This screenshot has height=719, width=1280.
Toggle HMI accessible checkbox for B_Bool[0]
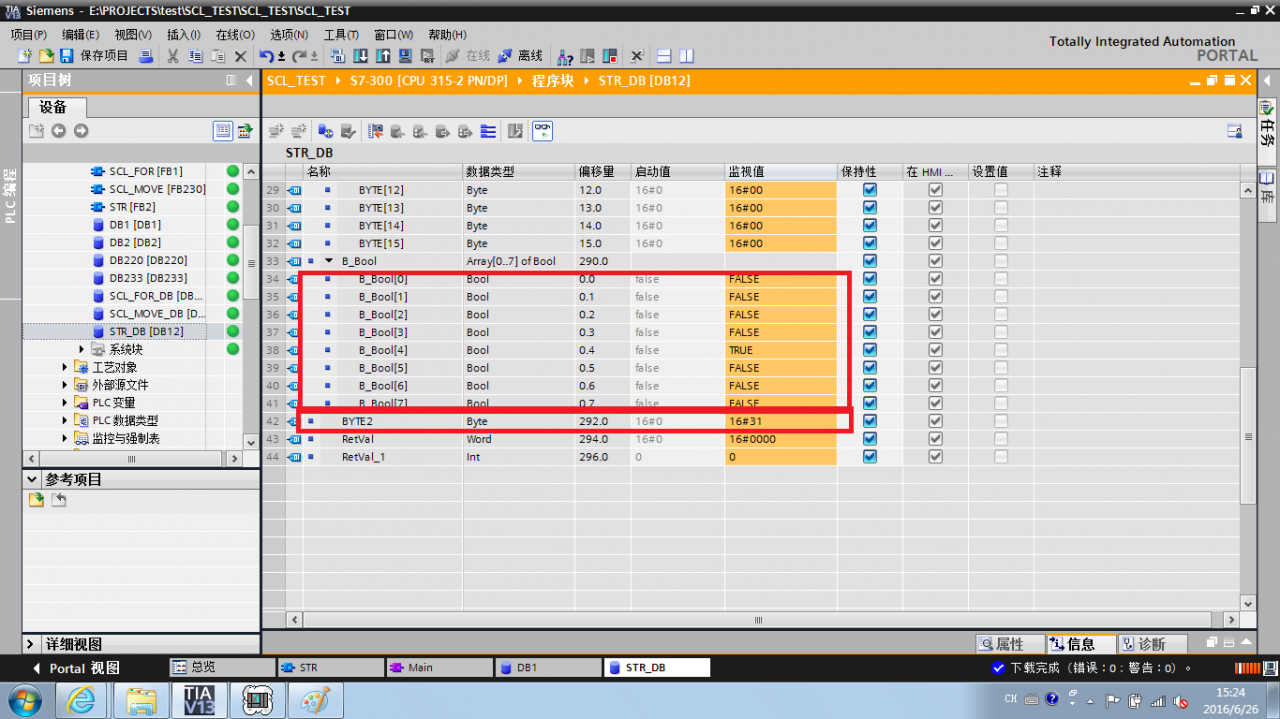tap(935, 279)
